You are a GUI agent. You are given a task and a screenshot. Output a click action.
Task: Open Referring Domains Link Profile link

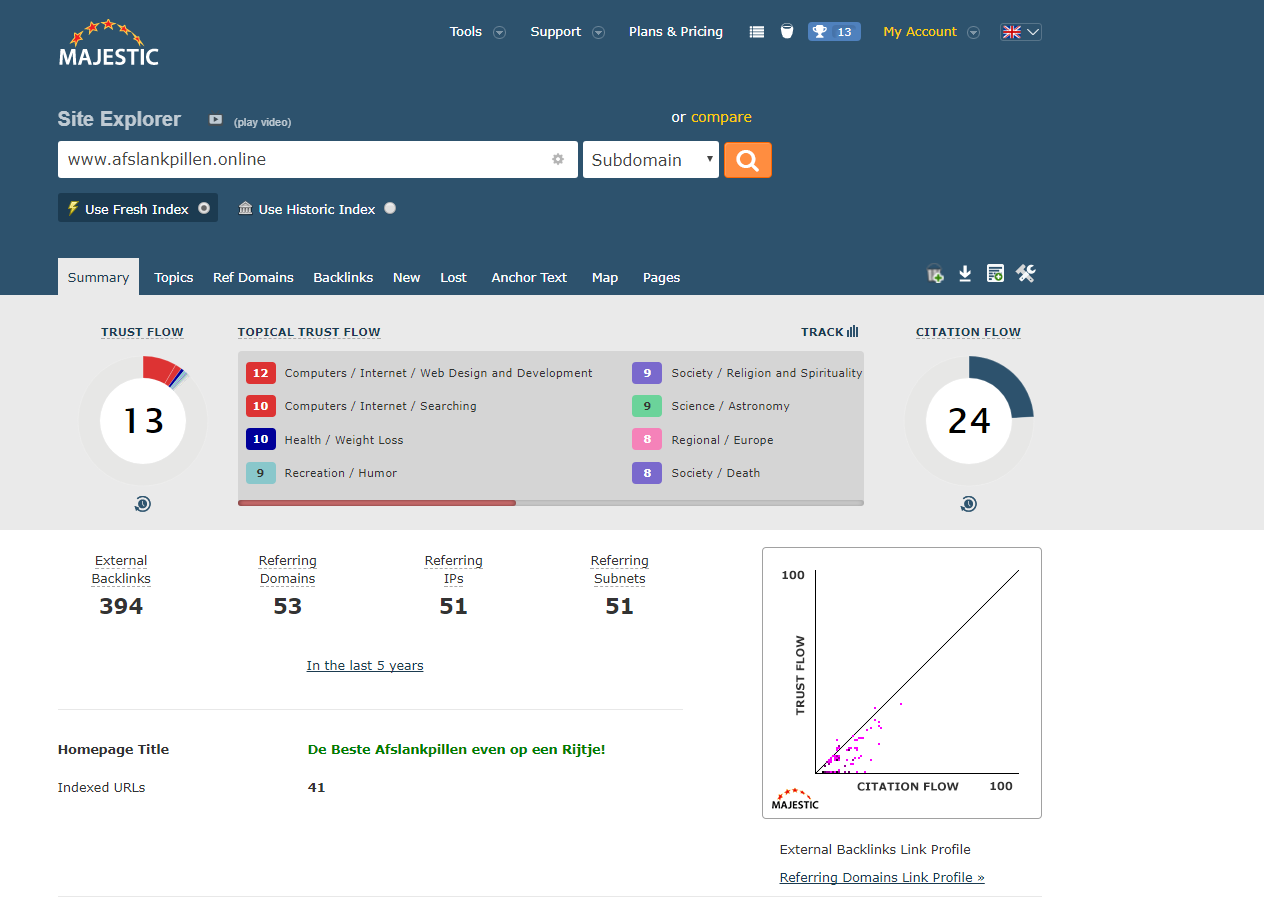pos(882,877)
